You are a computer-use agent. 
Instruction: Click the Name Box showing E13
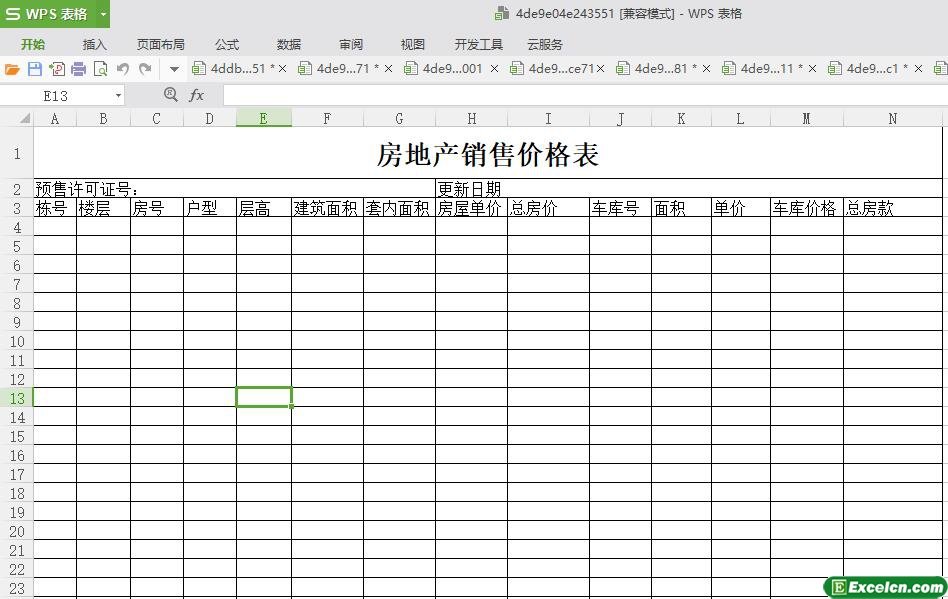[x=56, y=96]
